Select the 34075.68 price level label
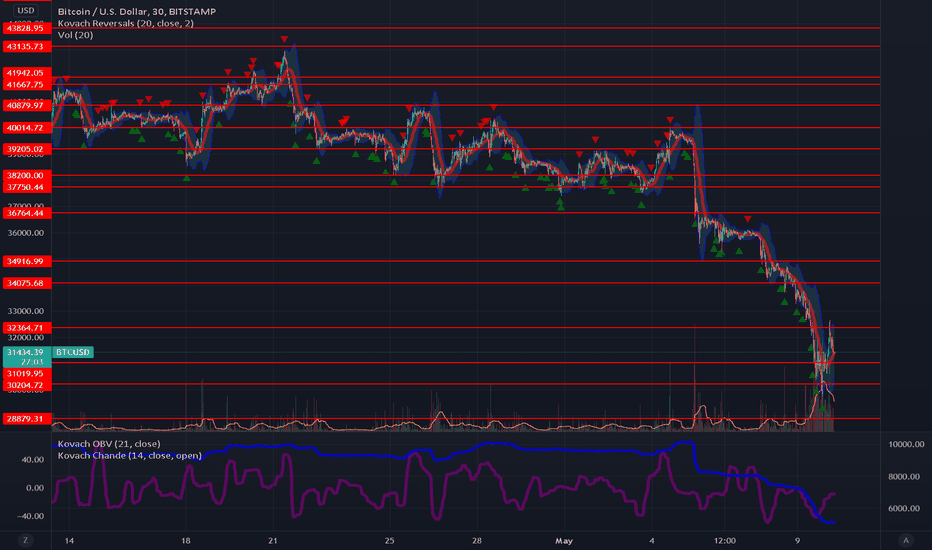Viewport: 932px width, 550px height. click(x=27, y=283)
